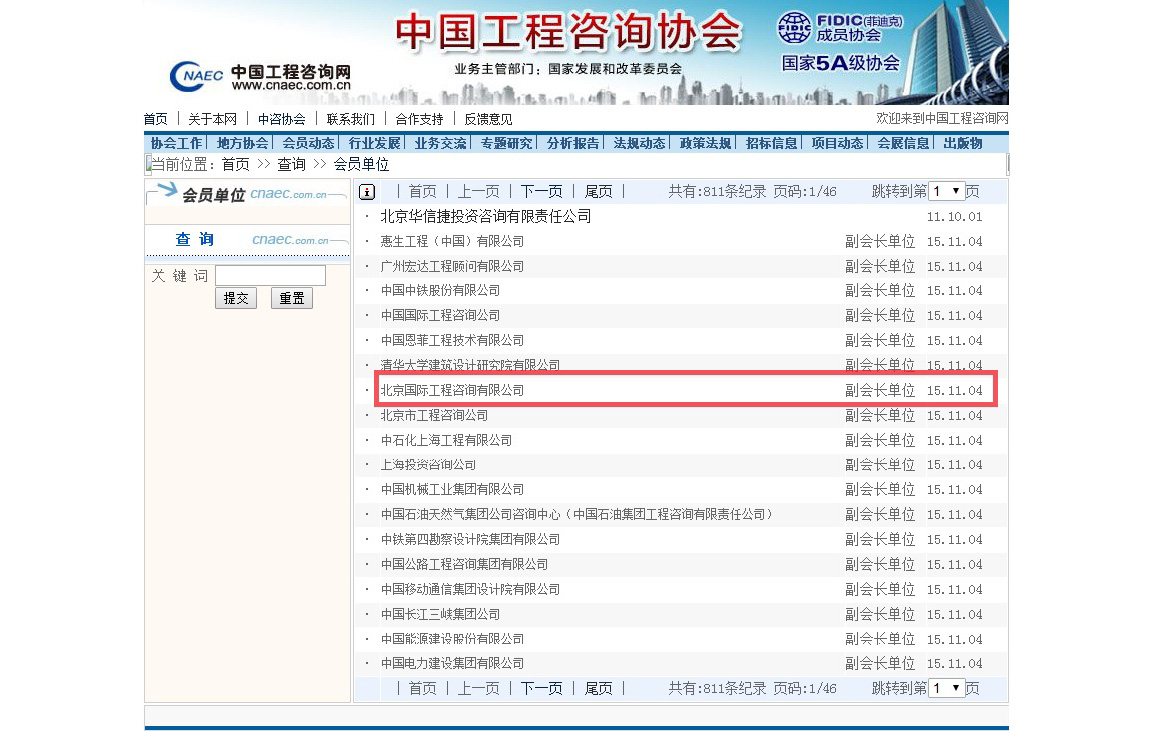Click the FIDIC globe logo
Viewport: 1153px width, 731px height.
794,28
